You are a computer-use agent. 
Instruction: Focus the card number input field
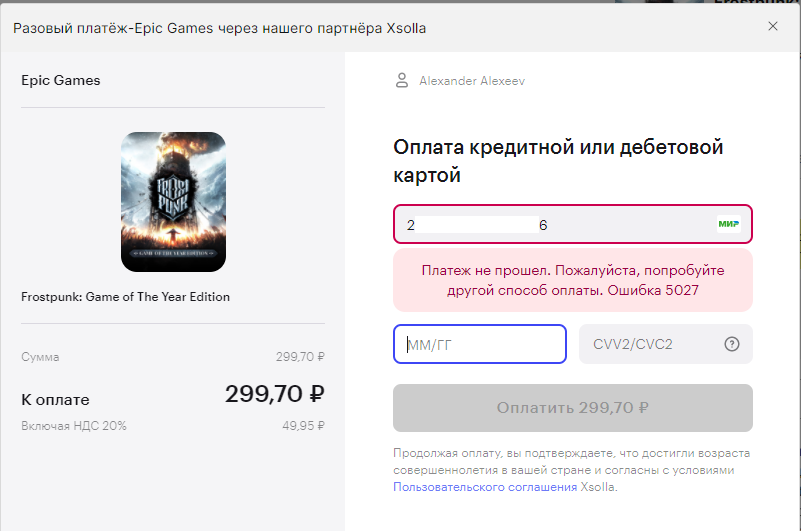click(573, 224)
